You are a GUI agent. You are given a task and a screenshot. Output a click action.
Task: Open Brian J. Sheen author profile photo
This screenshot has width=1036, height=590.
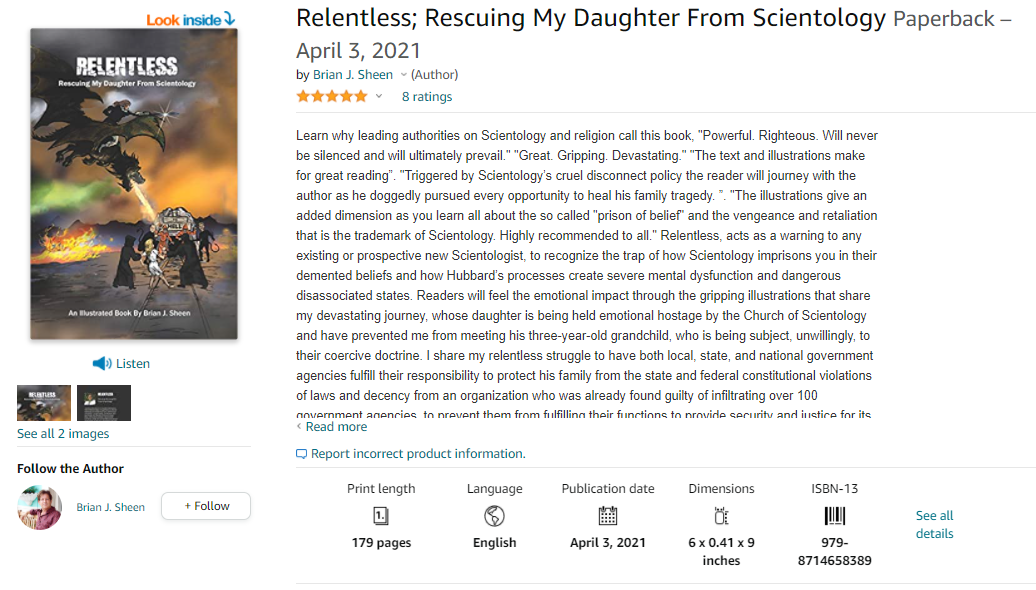tap(40, 507)
